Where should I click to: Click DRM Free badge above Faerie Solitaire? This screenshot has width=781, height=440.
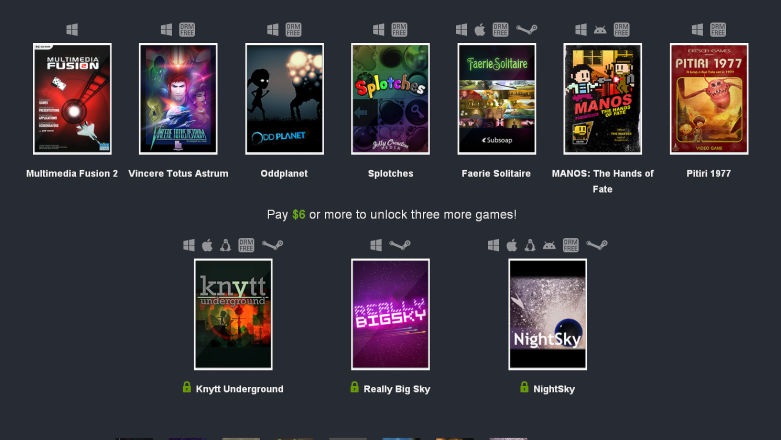tap(500, 30)
